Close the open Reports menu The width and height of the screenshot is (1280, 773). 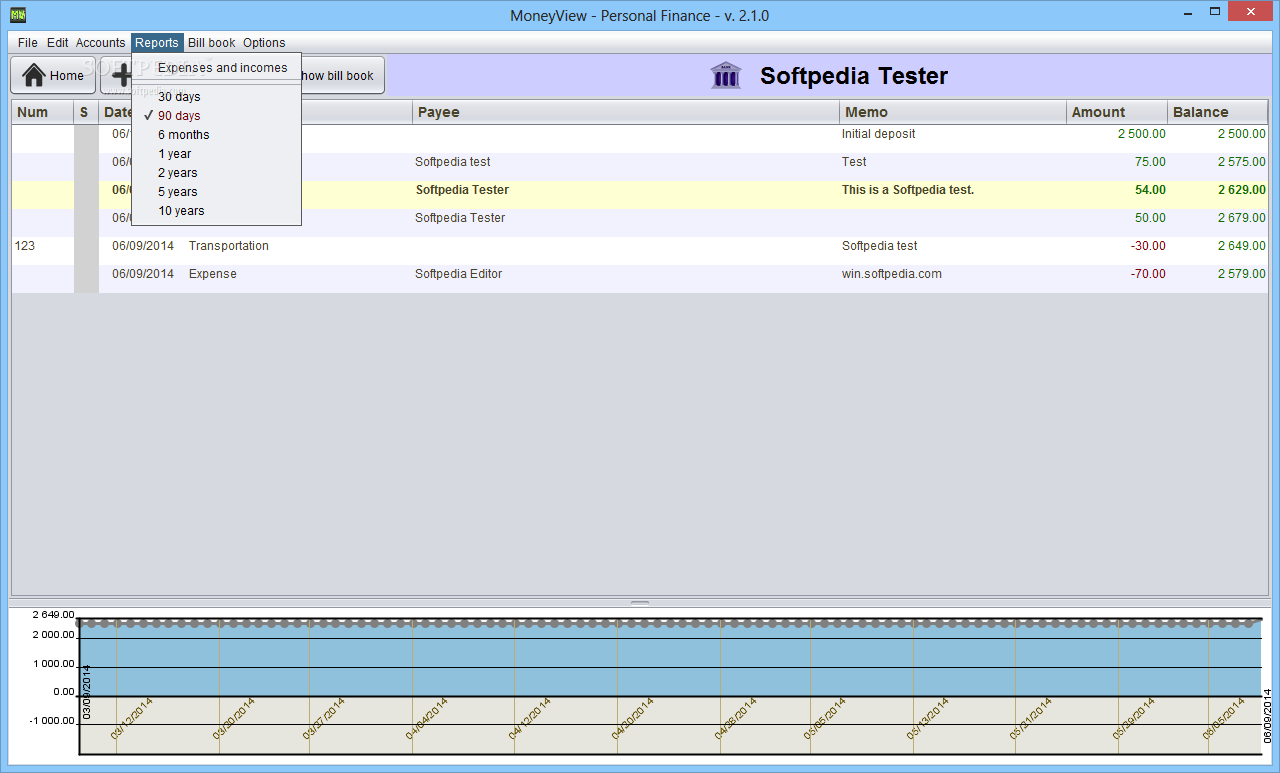tap(157, 43)
